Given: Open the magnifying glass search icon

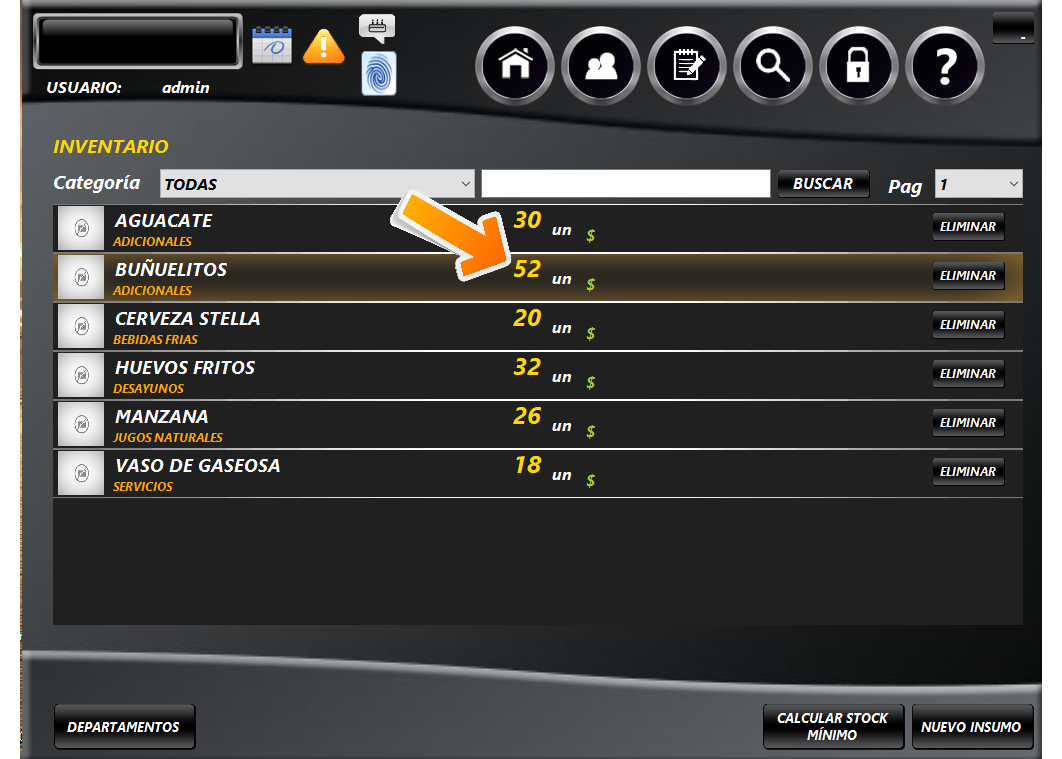Looking at the screenshot, I should coord(773,66).
